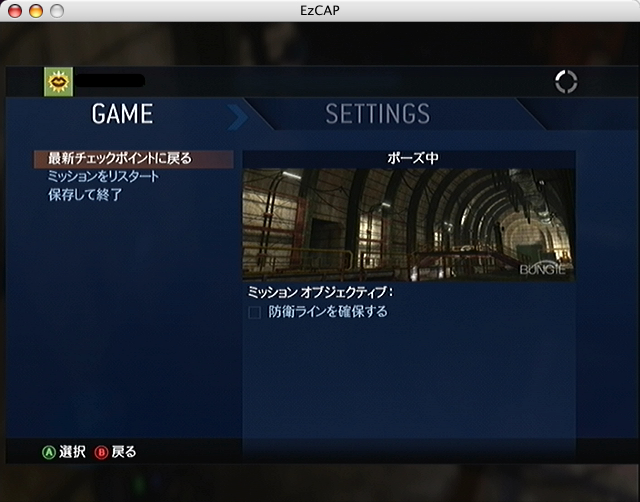The height and width of the screenshot is (502, 640).
Task: Click the mission preview tunnel thumbnail
Action: [x=409, y=225]
